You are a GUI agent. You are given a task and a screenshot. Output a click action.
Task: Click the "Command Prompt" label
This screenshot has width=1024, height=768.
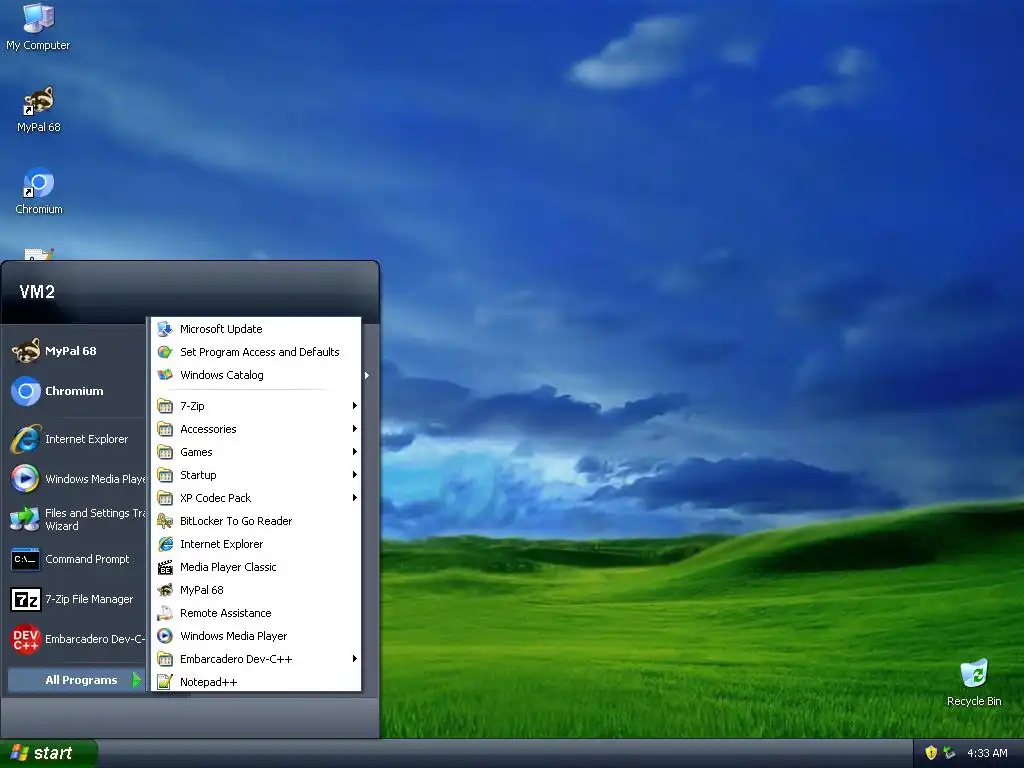coord(87,559)
